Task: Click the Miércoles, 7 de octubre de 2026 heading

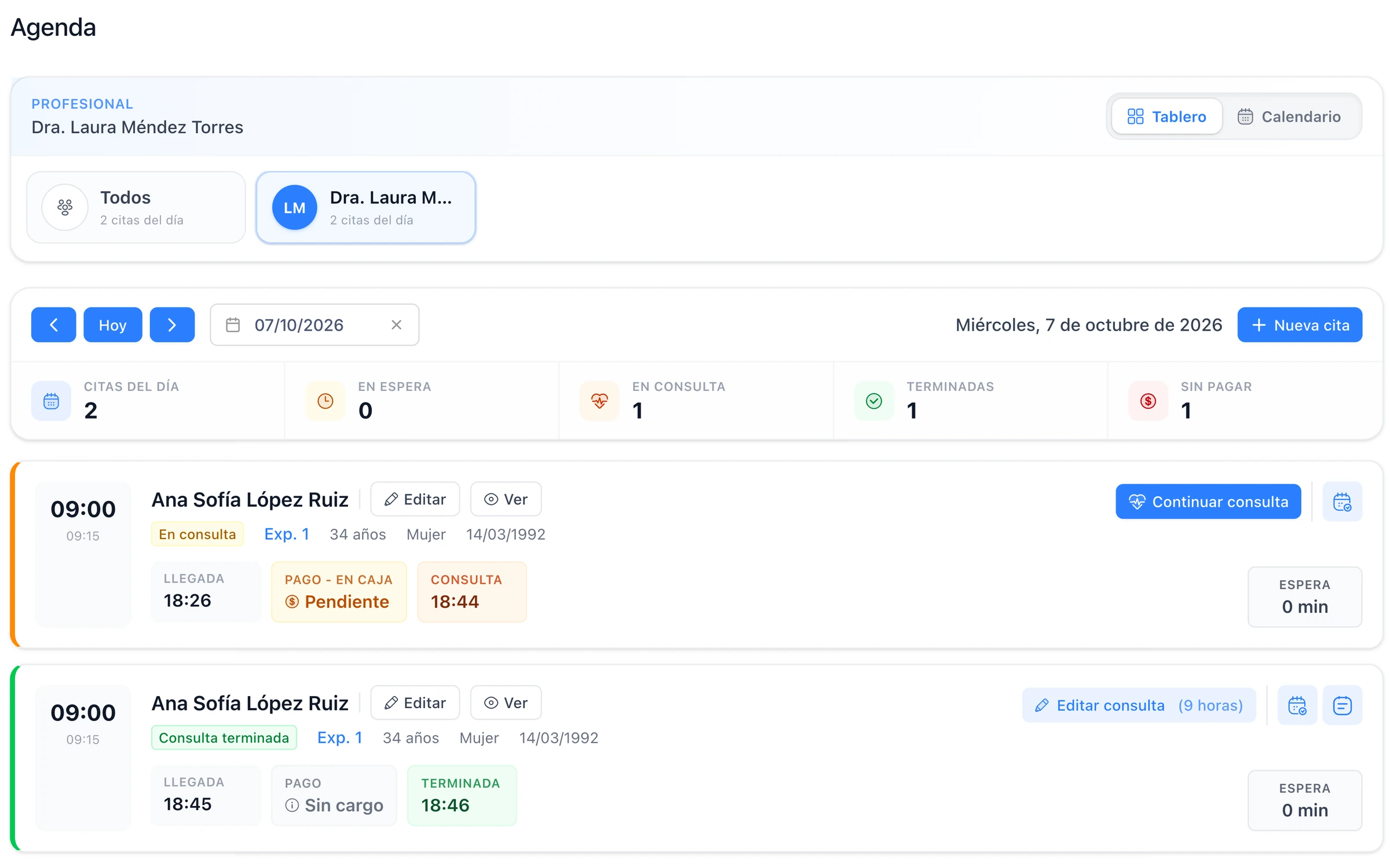Action: (1089, 325)
